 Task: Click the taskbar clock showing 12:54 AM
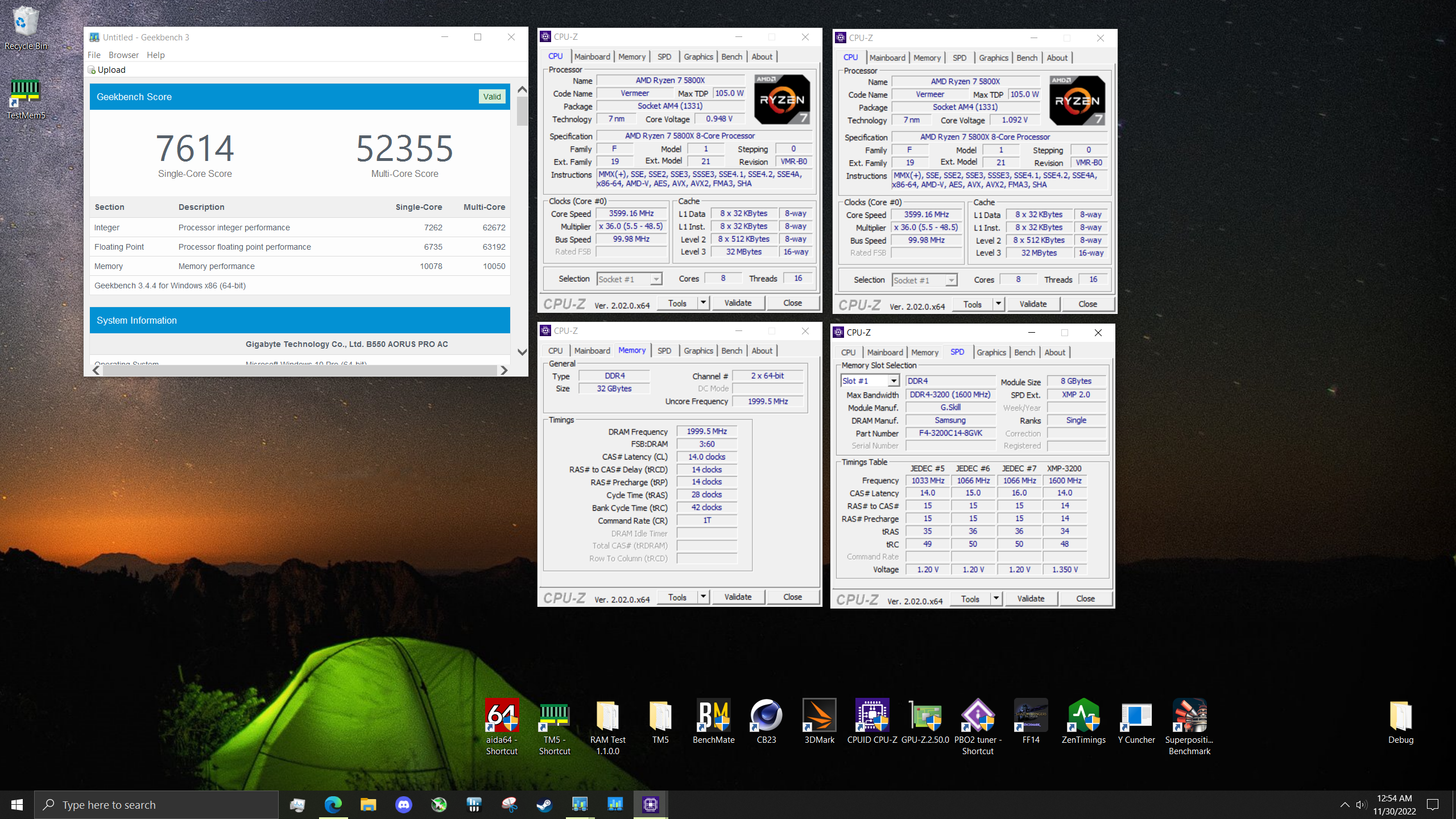pos(1394,804)
